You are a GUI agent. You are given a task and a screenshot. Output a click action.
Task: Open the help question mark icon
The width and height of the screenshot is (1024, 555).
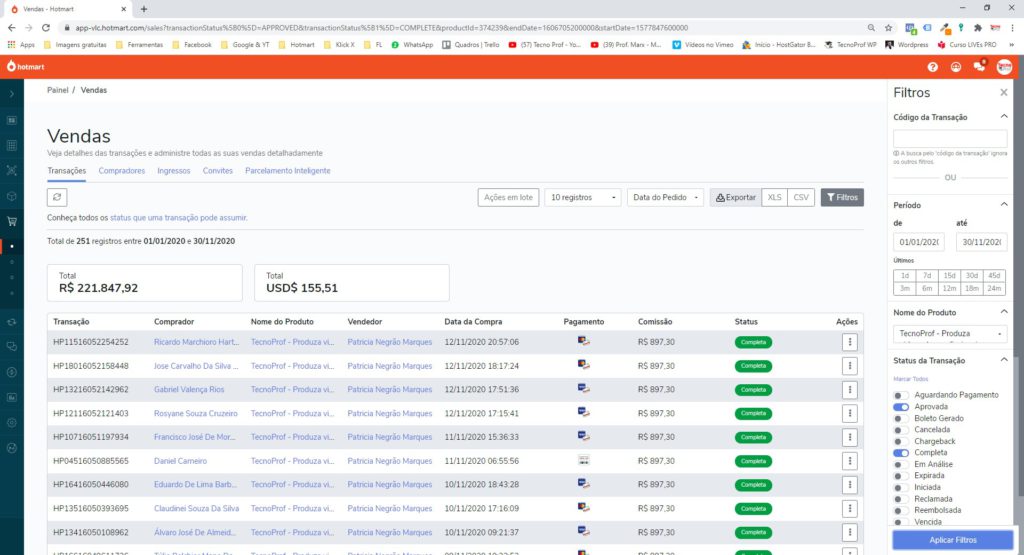point(933,67)
